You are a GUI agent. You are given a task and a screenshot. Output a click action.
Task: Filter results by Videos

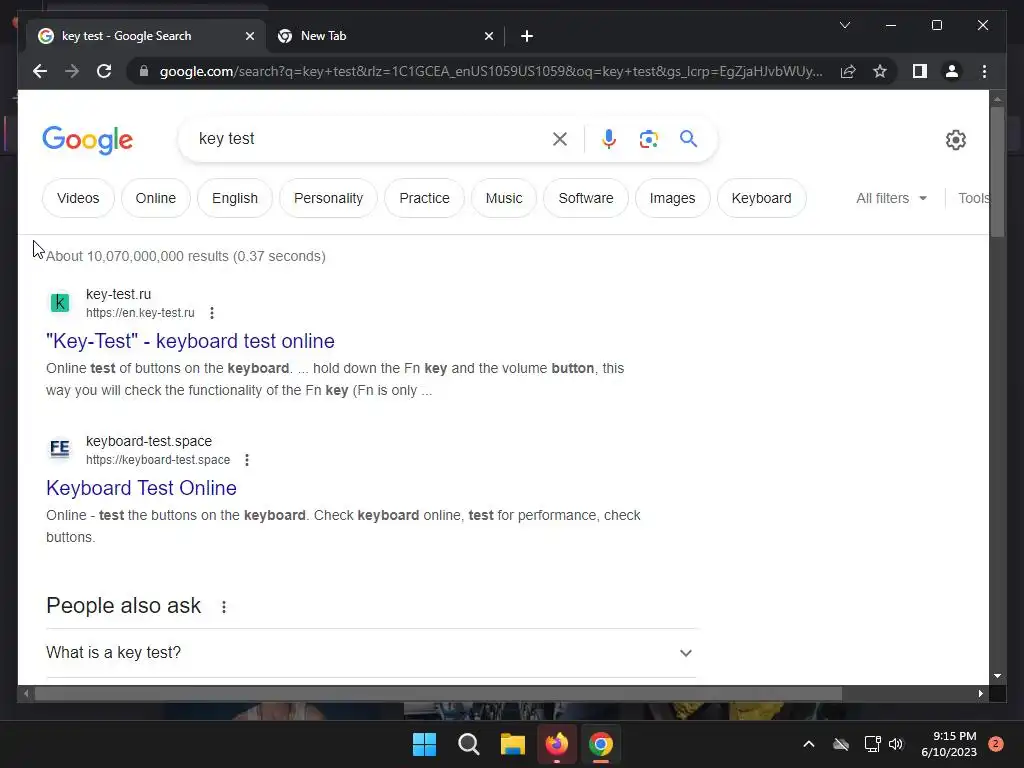click(x=78, y=198)
